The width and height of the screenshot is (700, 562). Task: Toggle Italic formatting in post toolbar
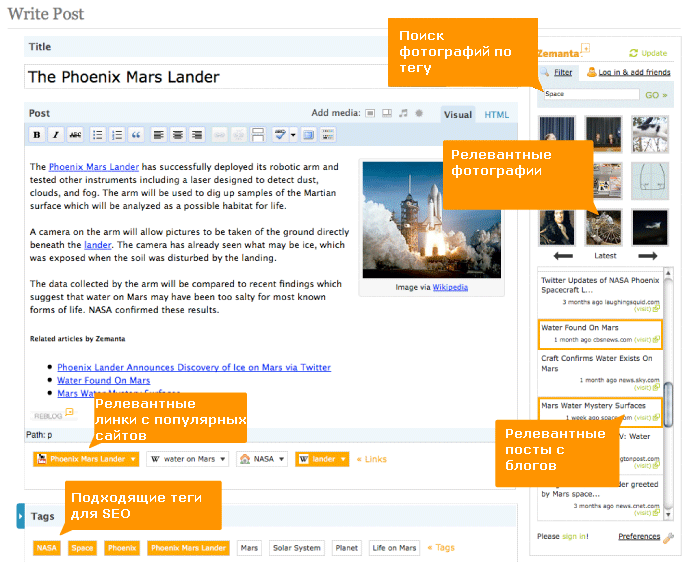tap(56, 134)
